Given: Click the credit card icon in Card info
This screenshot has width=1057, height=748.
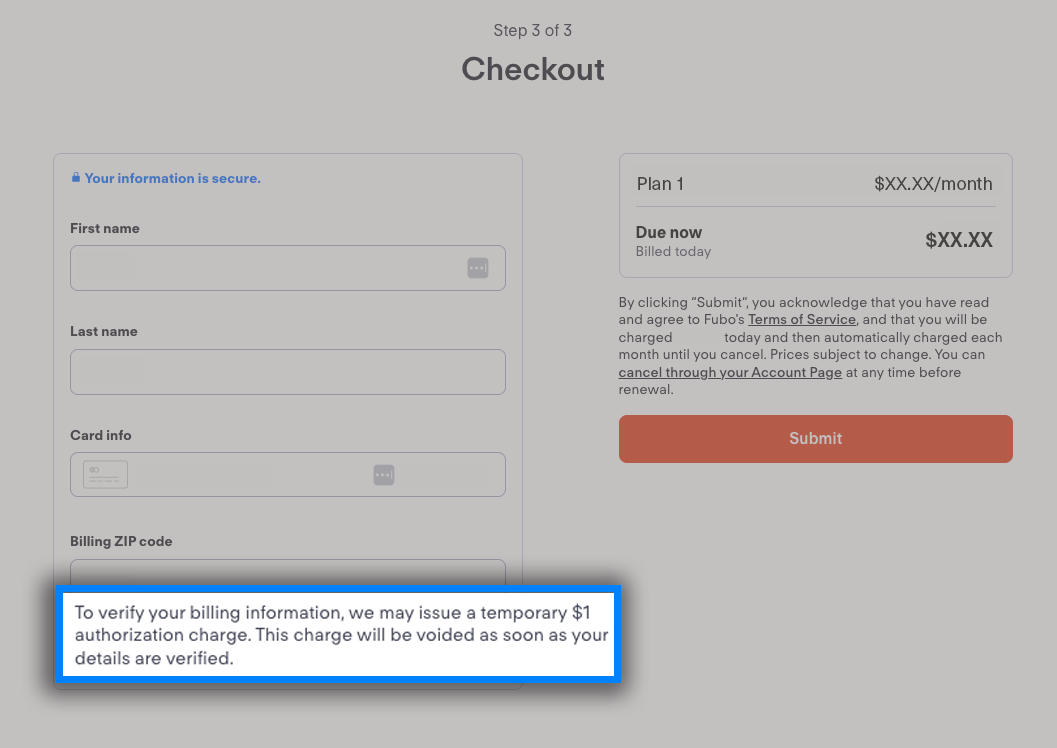Looking at the screenshot, I should pos(105,475).
